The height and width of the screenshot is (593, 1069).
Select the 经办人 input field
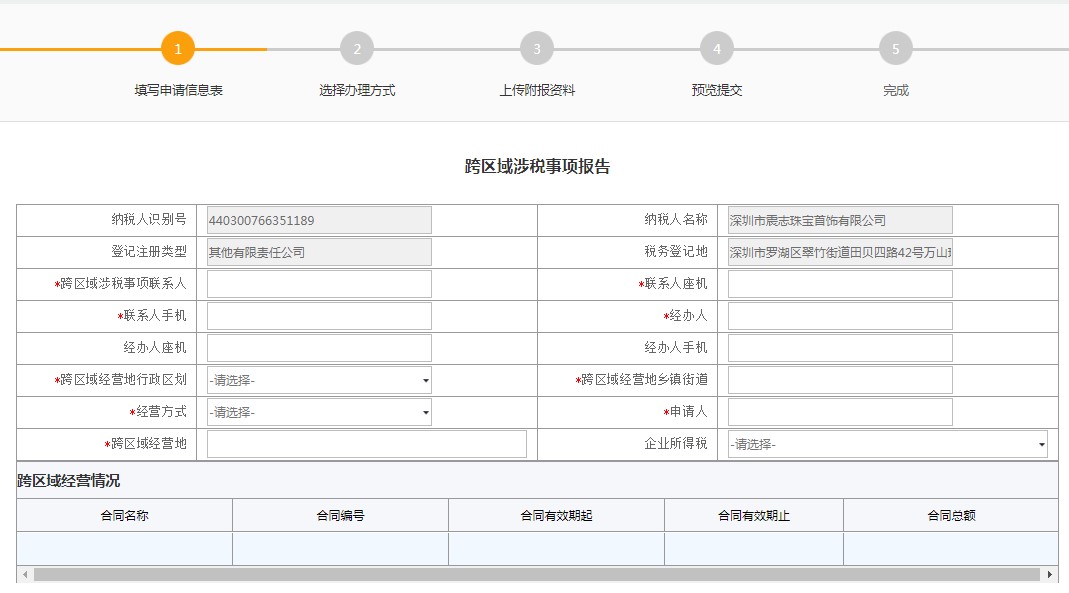(x=840, y=316)
